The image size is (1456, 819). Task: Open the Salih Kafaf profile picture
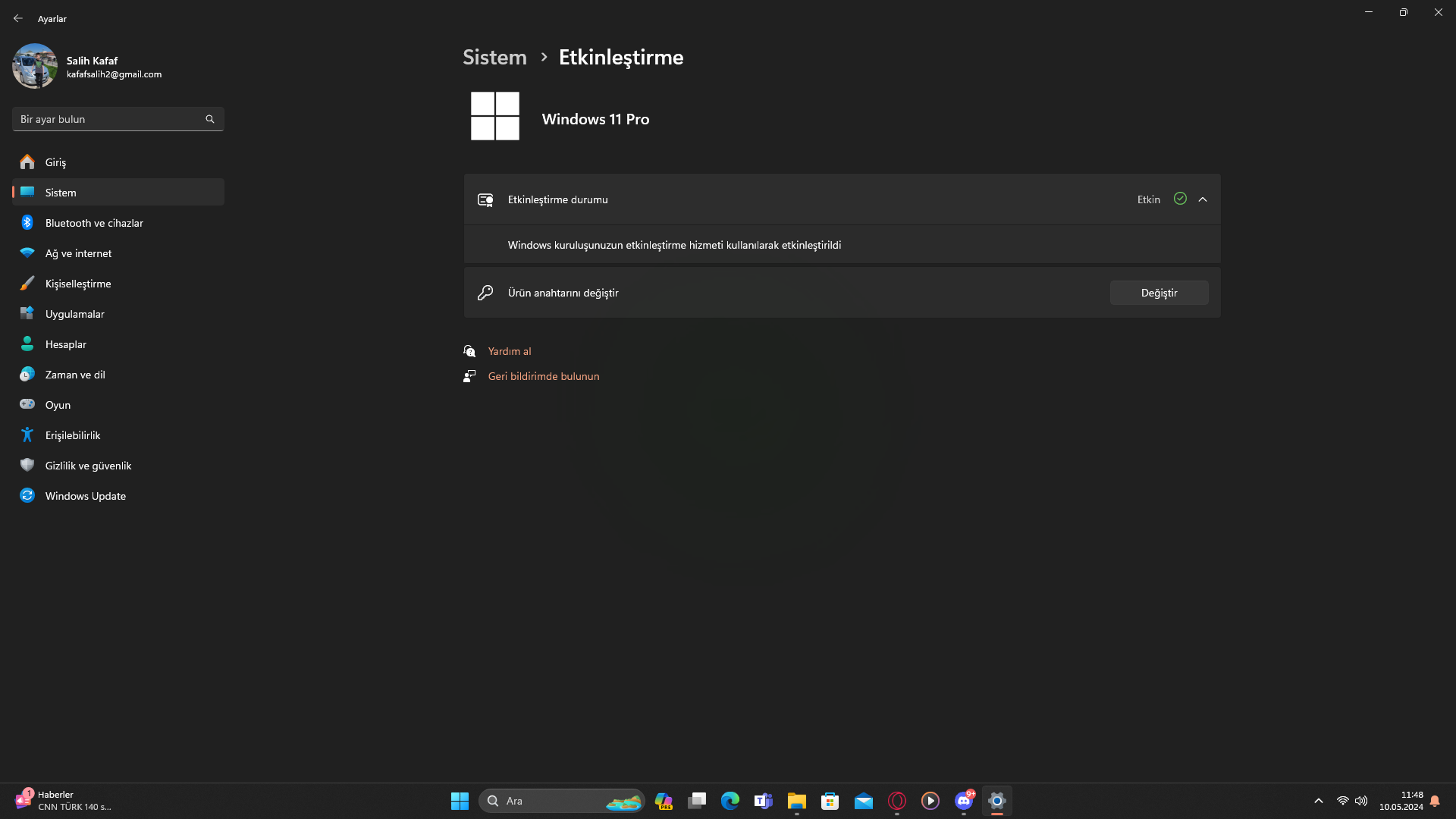35,66
